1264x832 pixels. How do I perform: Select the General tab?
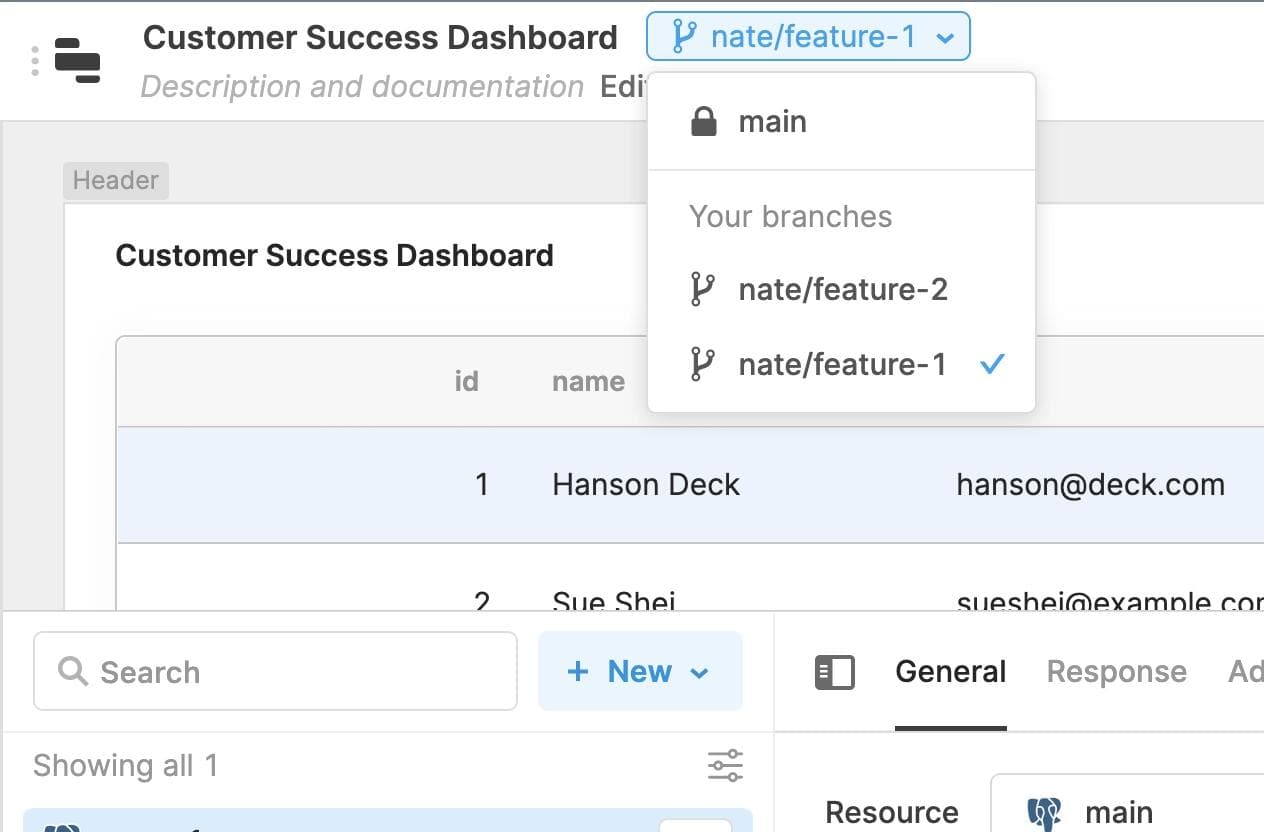pyautogui.click(x=950, y=671)
